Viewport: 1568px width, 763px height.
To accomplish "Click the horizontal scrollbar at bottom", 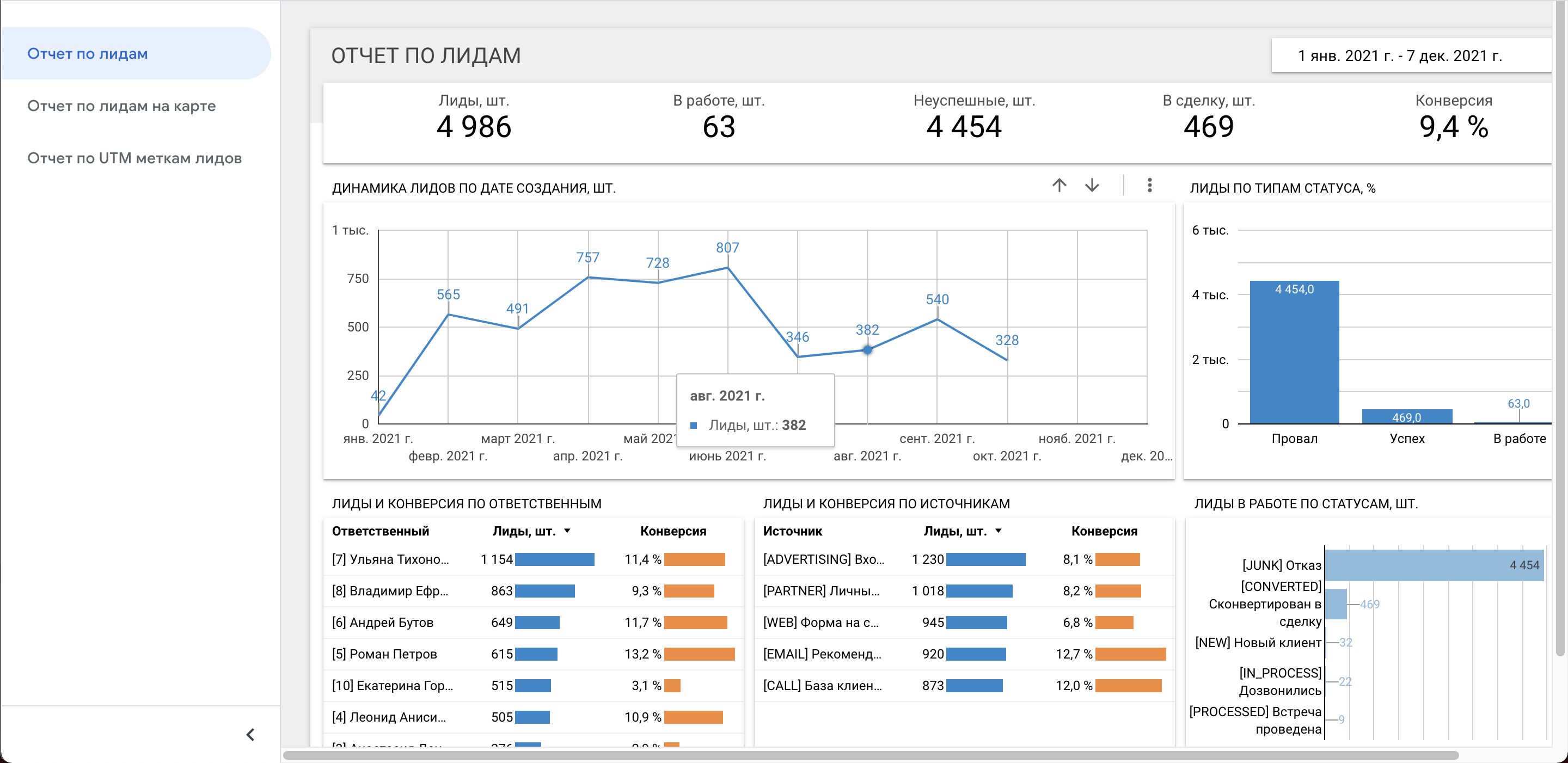I will (x=871, y=755).
